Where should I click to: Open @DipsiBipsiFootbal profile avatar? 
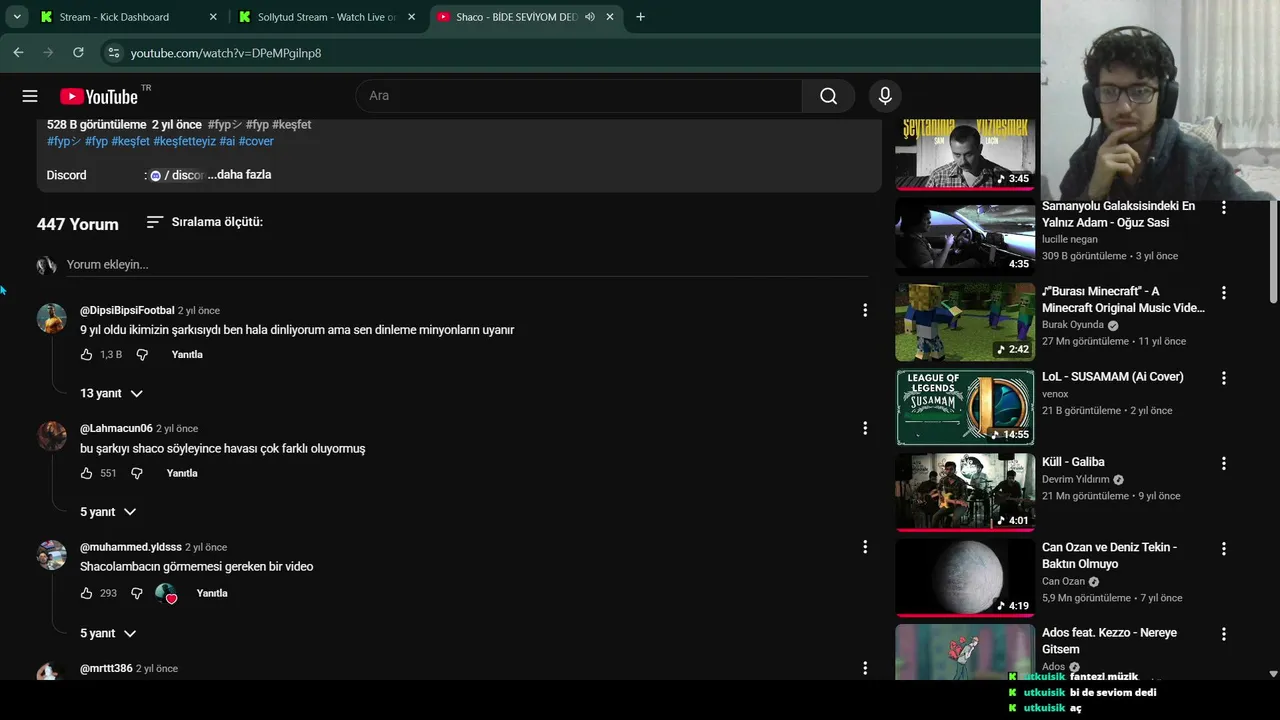click(52, 318)
